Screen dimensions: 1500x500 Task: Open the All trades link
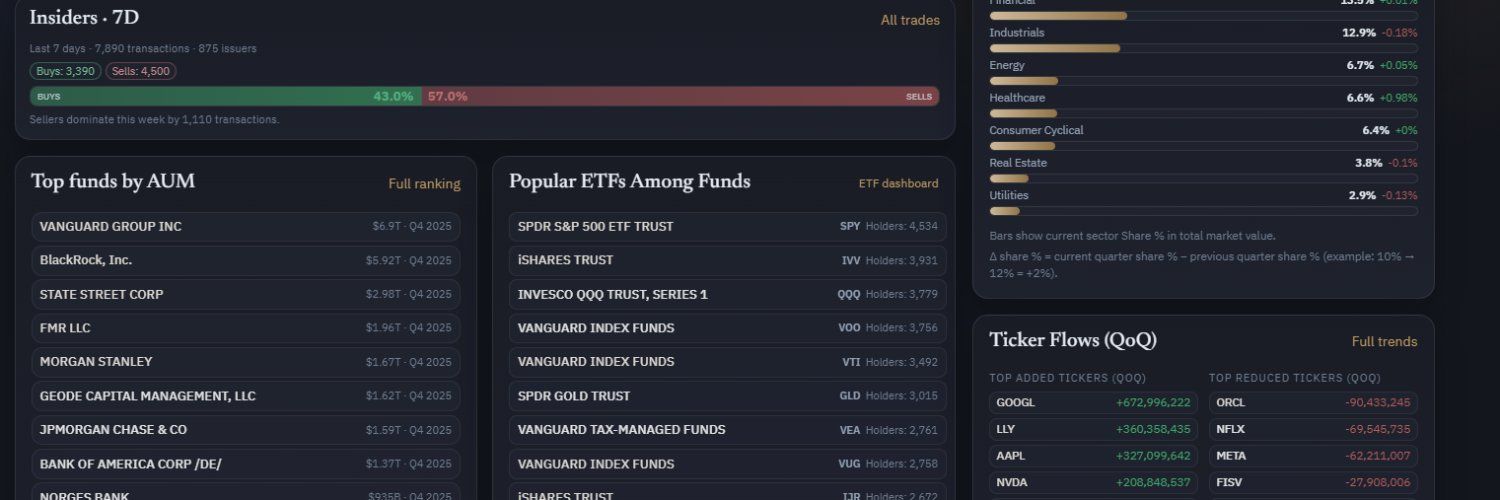click(x=910, y=20)
